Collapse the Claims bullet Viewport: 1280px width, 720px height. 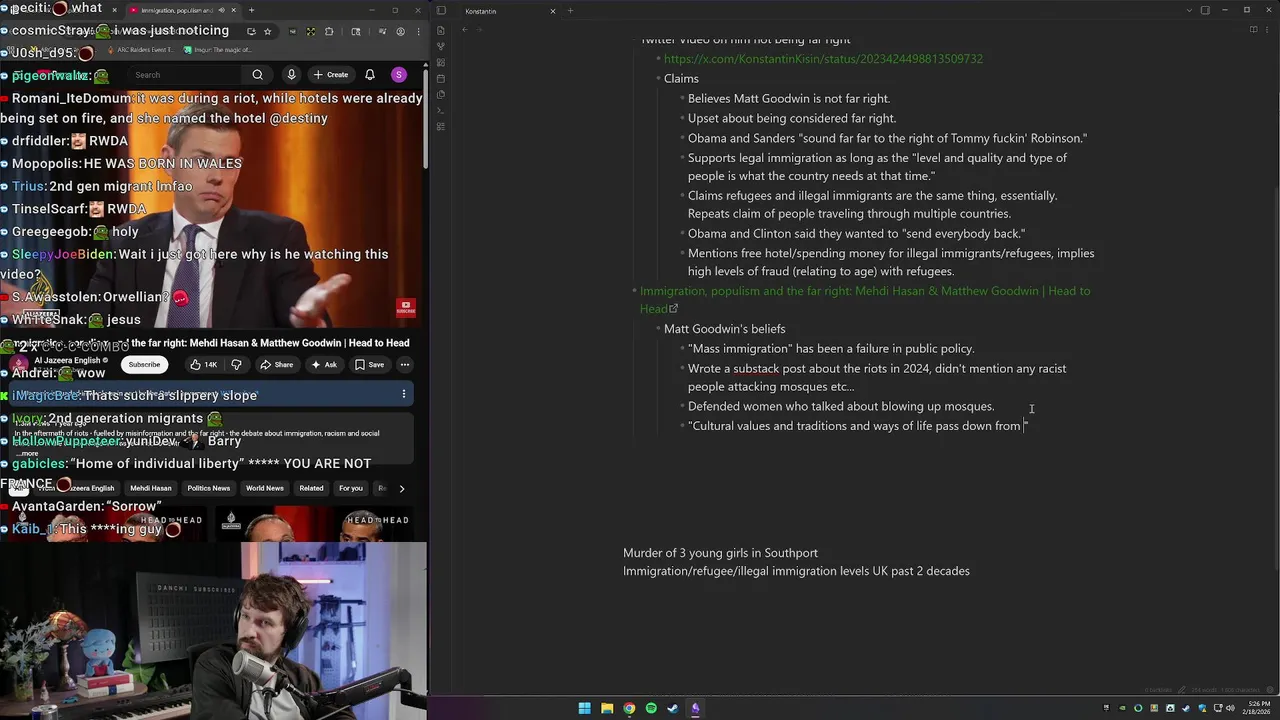658,79
